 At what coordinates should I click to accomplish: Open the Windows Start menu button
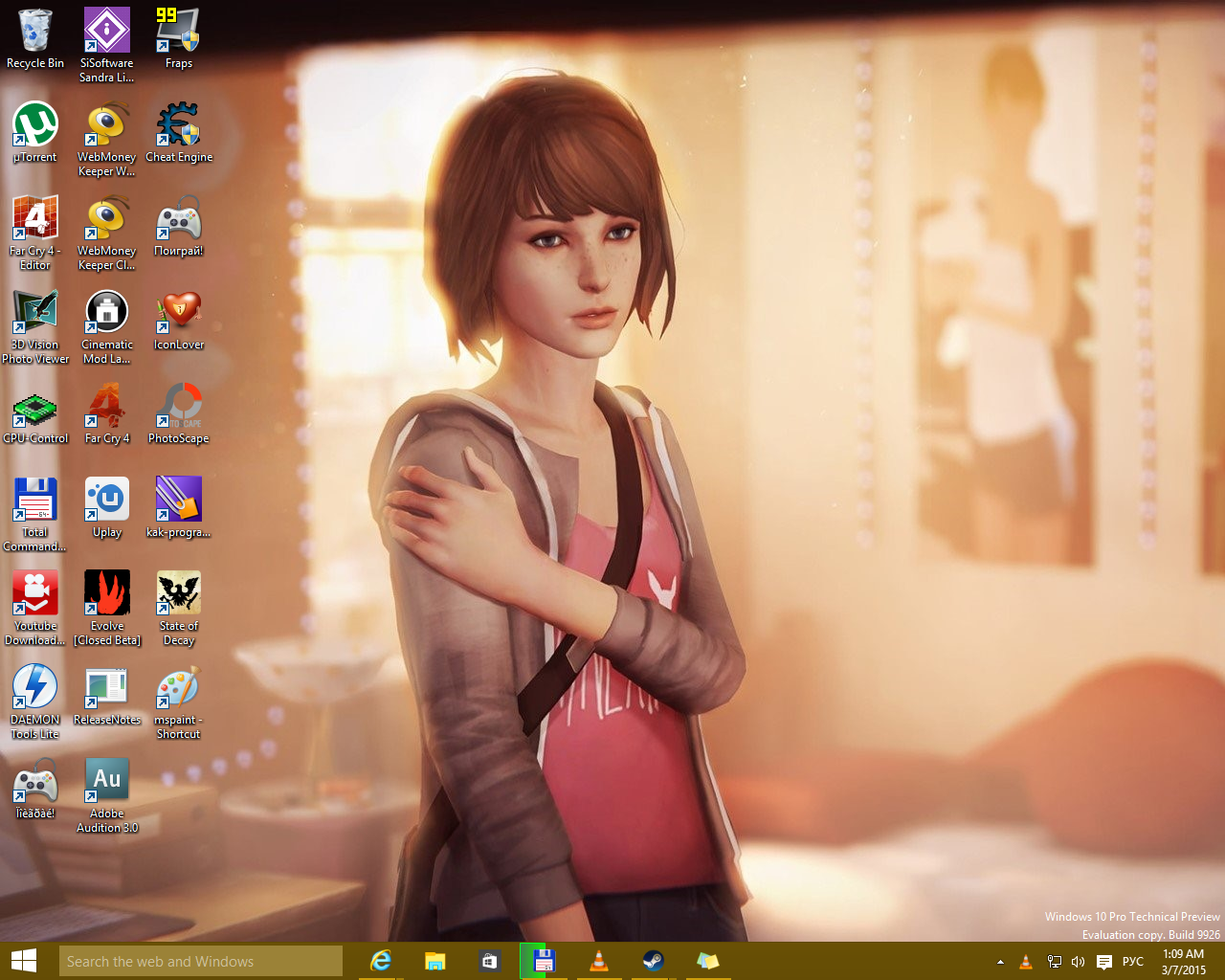(24, 961)
